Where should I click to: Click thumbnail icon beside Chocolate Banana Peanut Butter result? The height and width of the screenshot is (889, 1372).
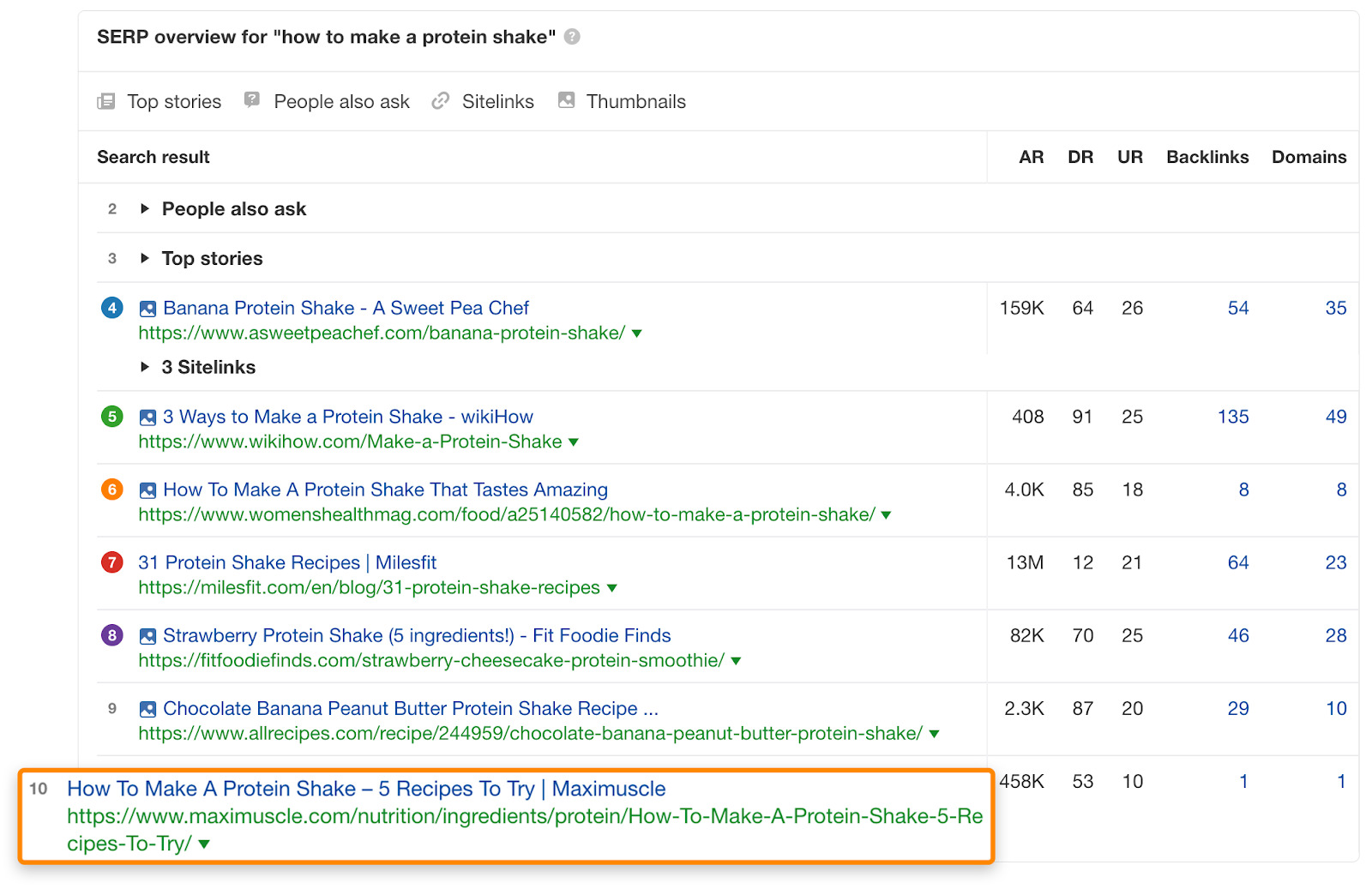coord(147,709)
